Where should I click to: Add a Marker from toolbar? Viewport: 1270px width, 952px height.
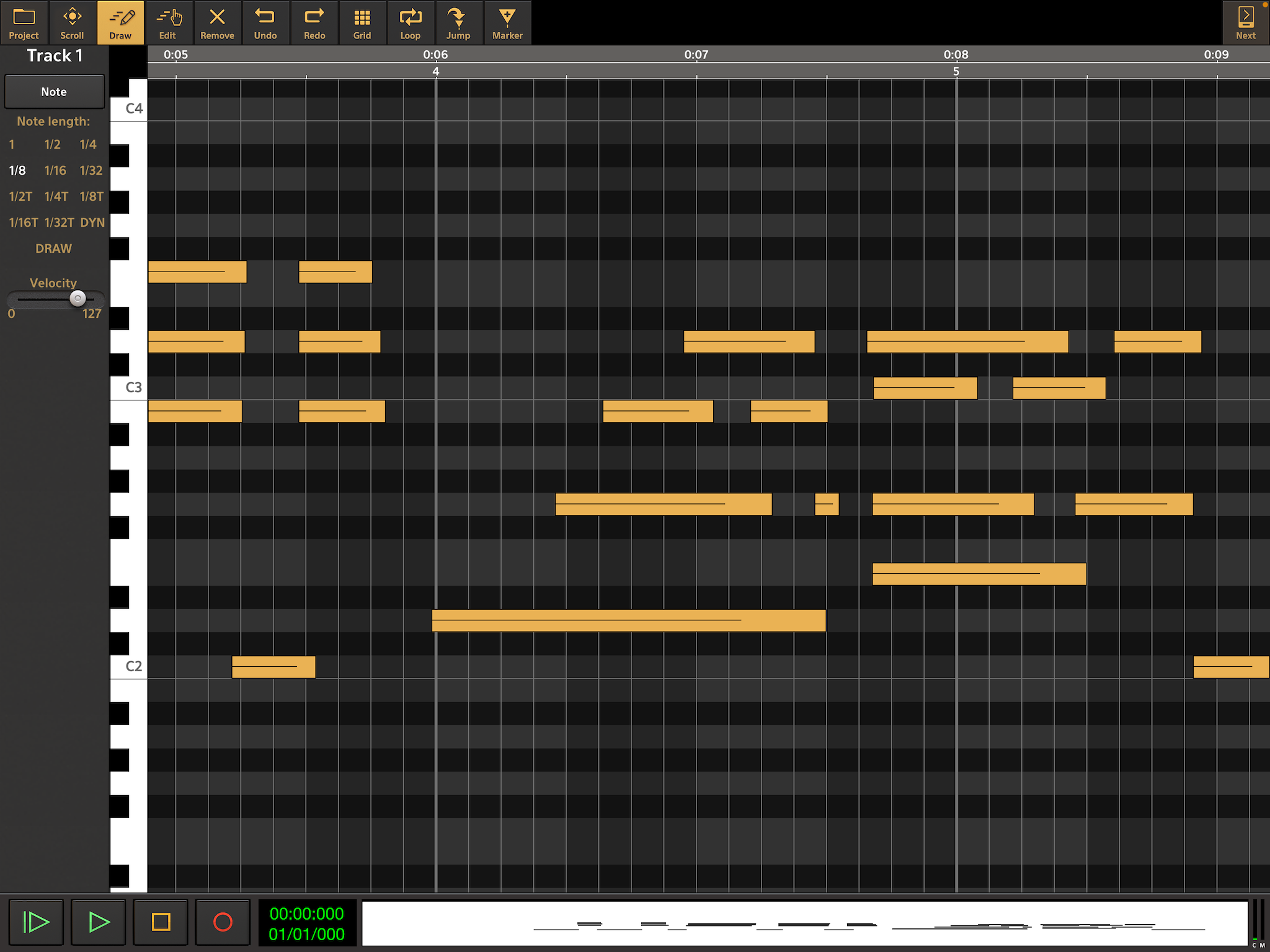click(x=507, y=23)
